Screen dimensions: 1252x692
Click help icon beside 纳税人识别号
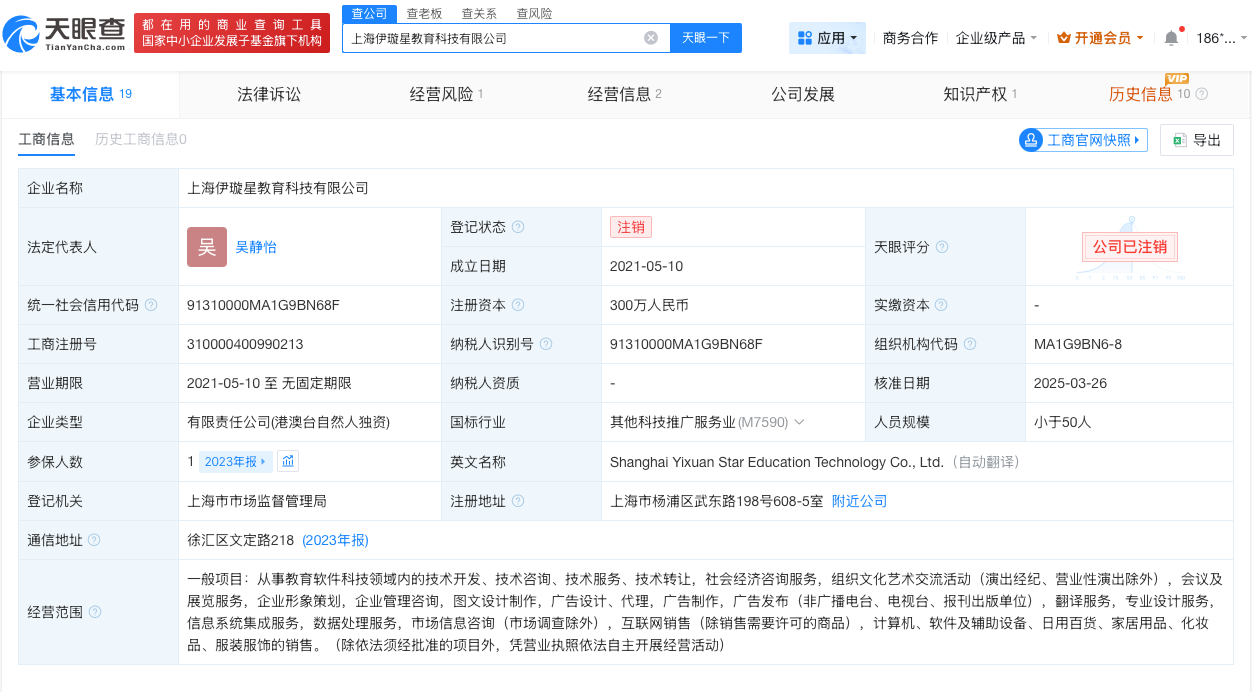click(x=545, y=344)
